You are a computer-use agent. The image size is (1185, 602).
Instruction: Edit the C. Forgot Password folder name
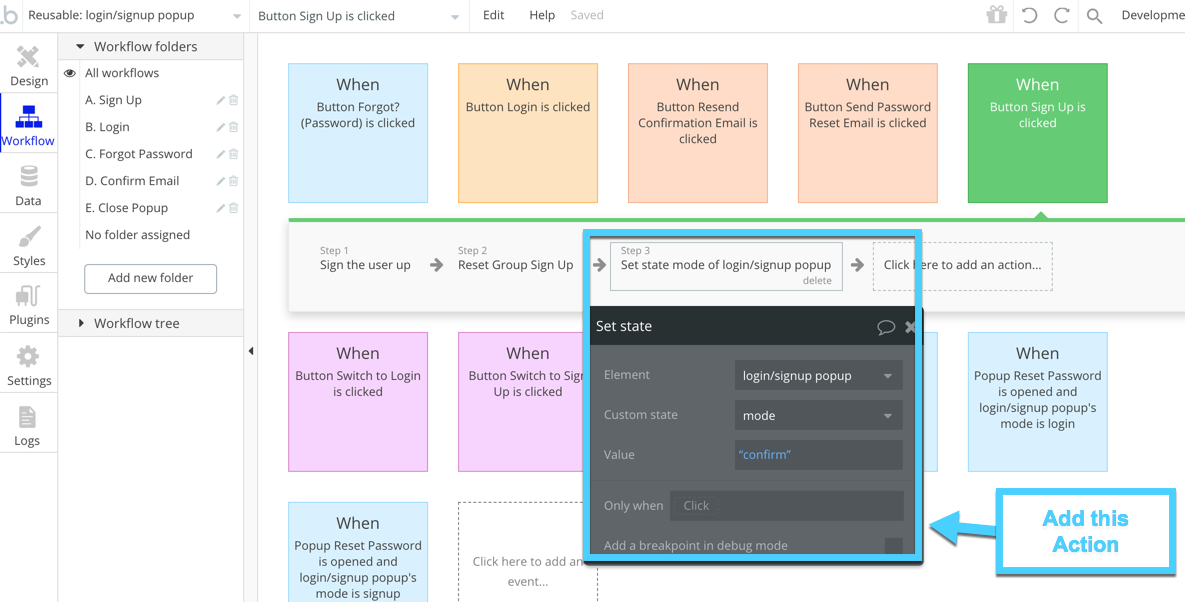[221, 154]
